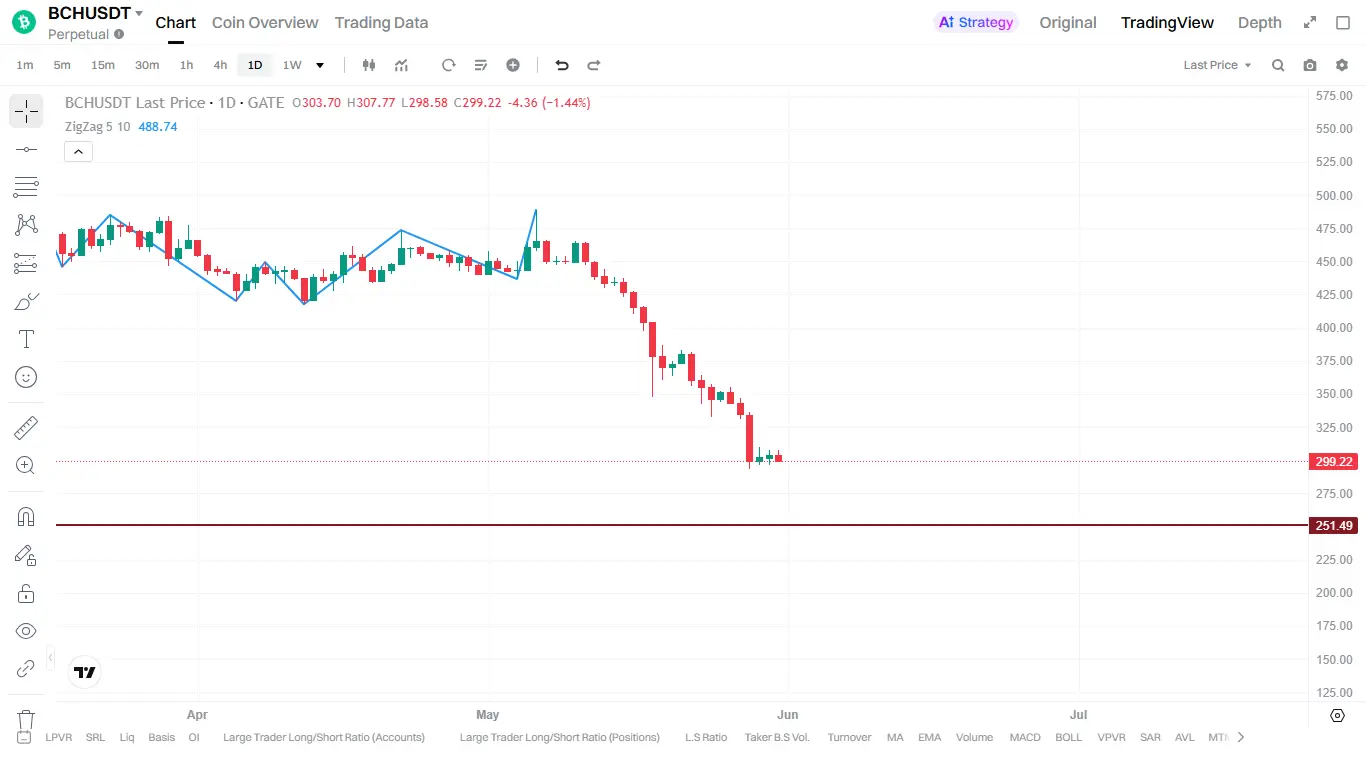
Task: Enable the Taker B.S Vol. indicator
Action: pos(777,737)
